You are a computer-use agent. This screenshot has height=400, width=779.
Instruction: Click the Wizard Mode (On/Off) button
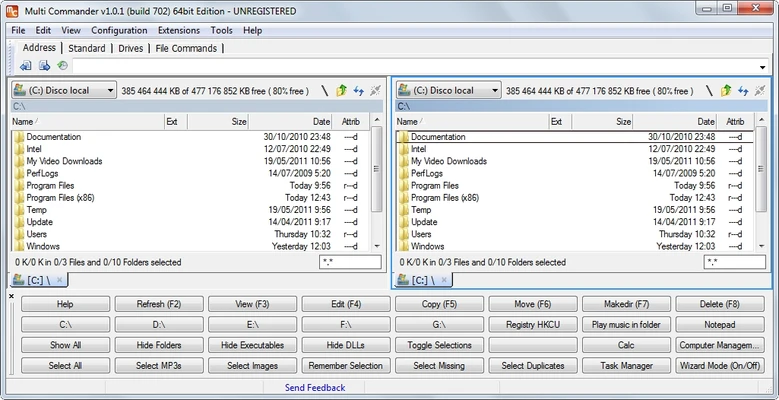click(720, 366)
